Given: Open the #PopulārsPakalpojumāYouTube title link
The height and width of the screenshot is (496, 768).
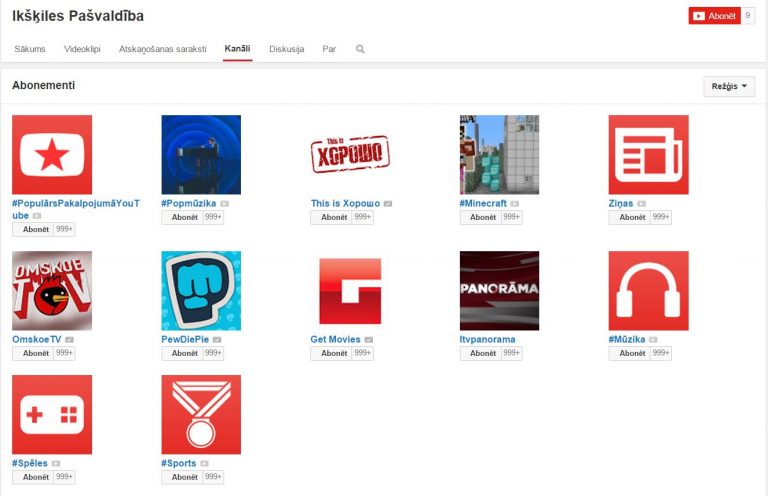Looking at the screenshot, I should click(x=76, y=209).
